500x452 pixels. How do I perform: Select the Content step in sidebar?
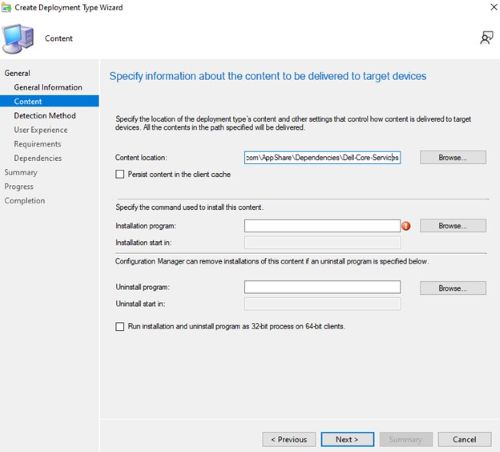[49, 101]
